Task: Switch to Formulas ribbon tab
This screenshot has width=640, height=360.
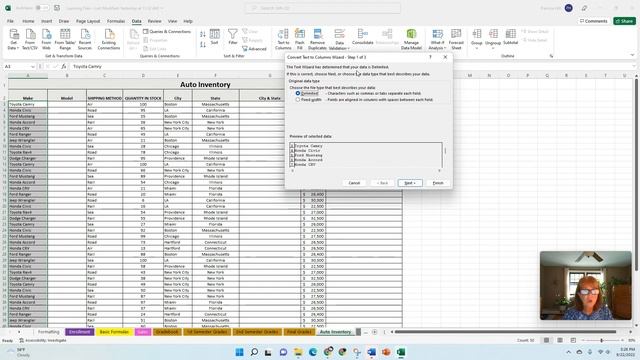Action: tap(116, 21)
